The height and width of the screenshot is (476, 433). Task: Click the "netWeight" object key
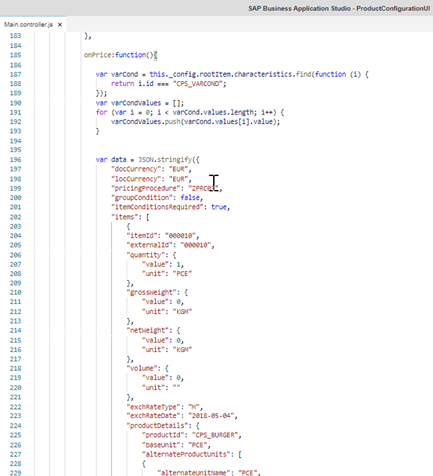pos(149,330)
